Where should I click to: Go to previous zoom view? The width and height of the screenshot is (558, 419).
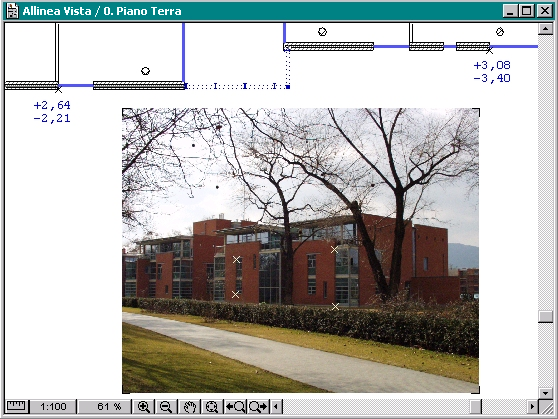(x=235, y=407)
